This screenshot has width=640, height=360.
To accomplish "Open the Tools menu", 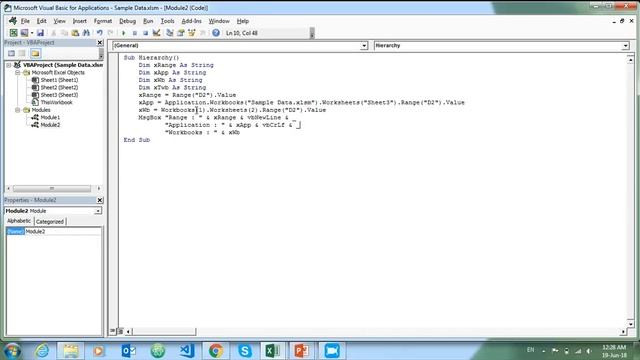I will click(x=167, y=21).
